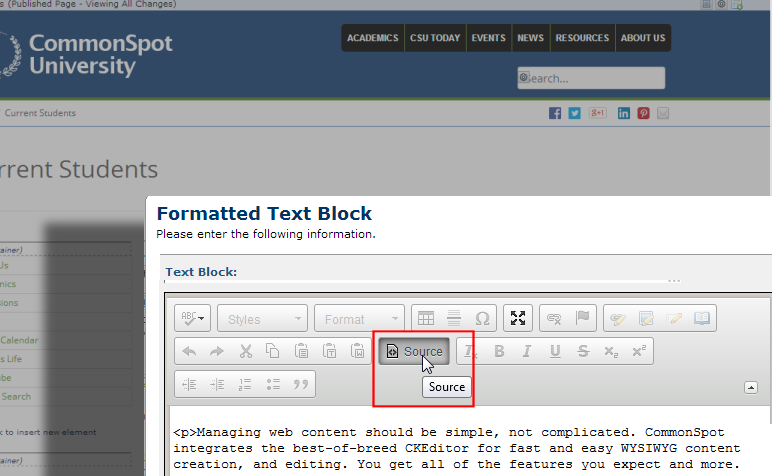Viewport: 772px width, 476px height.
Task: Copy selection with the copy icon
Action: (273, 351)
